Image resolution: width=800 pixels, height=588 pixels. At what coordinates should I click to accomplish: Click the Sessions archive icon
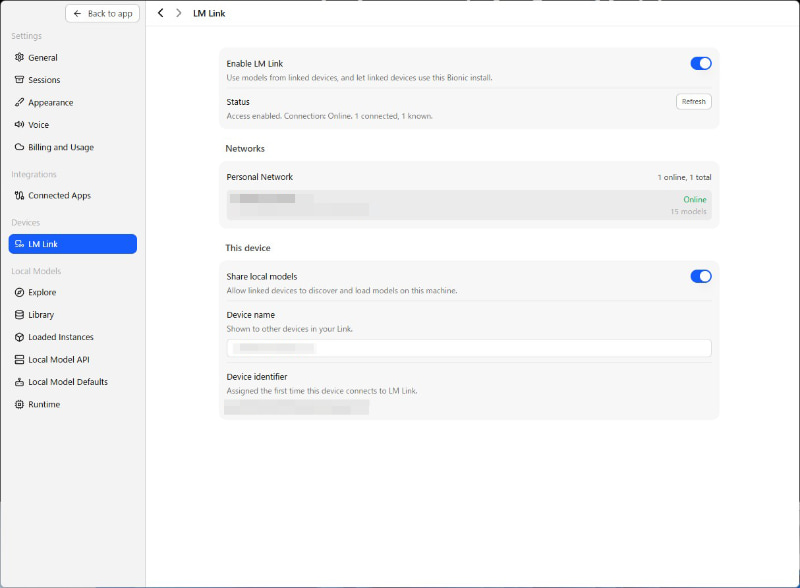pyautogui.click(x=19, y=80)
